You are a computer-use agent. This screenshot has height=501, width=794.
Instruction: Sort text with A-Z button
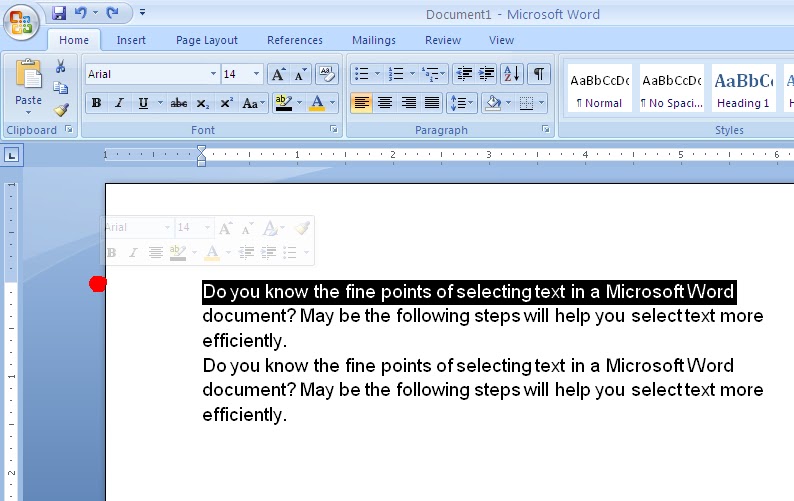click(x=512, y=74)
